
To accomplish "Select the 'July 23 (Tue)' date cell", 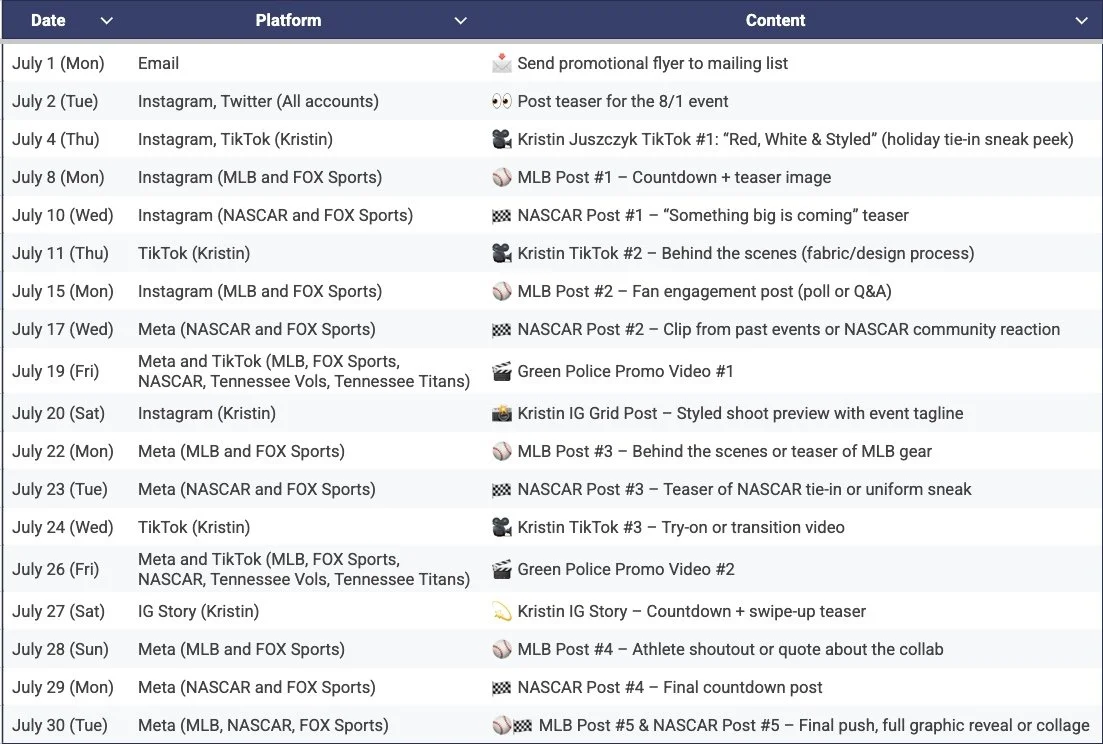I will click(60, 489).
